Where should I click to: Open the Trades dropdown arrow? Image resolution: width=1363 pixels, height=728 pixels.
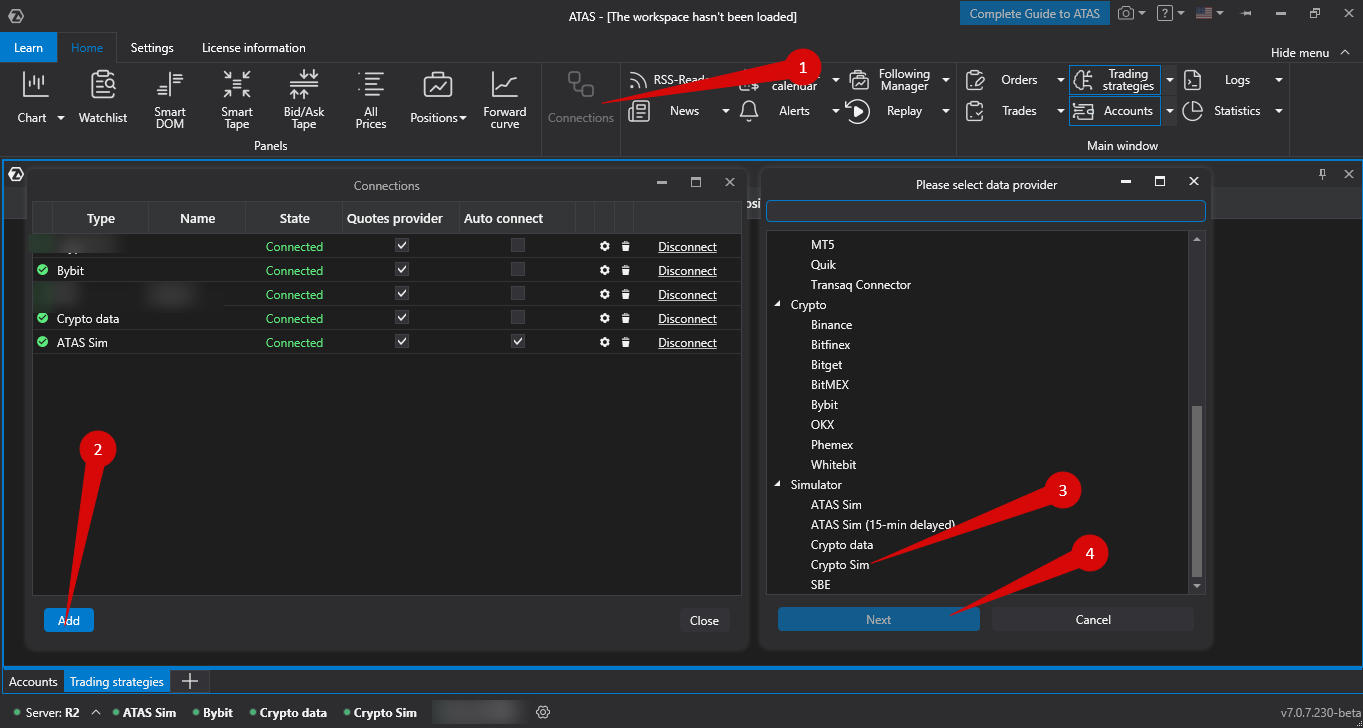click(1061, 111)
